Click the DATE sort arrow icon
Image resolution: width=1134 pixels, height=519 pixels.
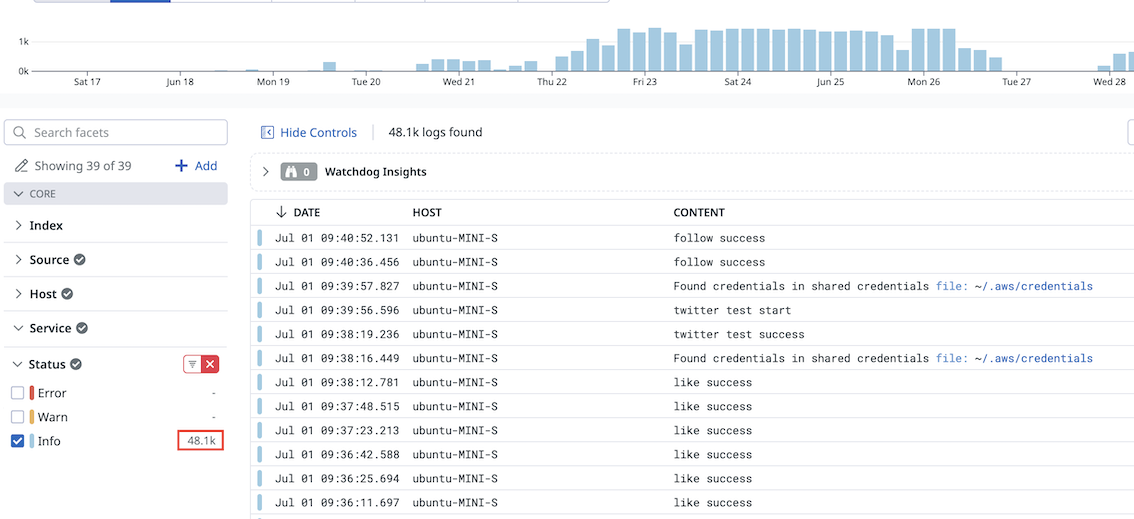pyautogui.click(x=281, y=213)
